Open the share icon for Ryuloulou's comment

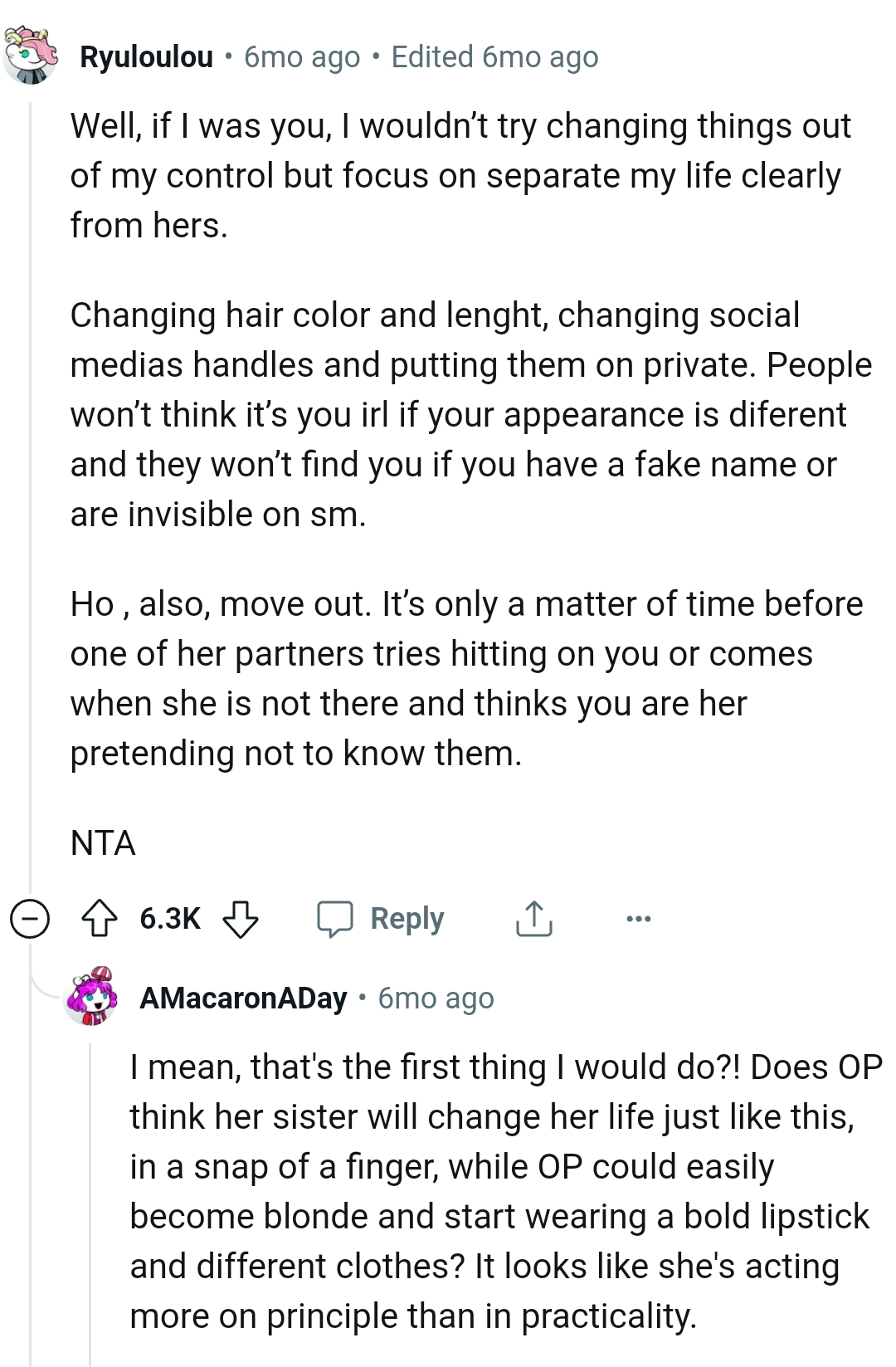point(534,918)
